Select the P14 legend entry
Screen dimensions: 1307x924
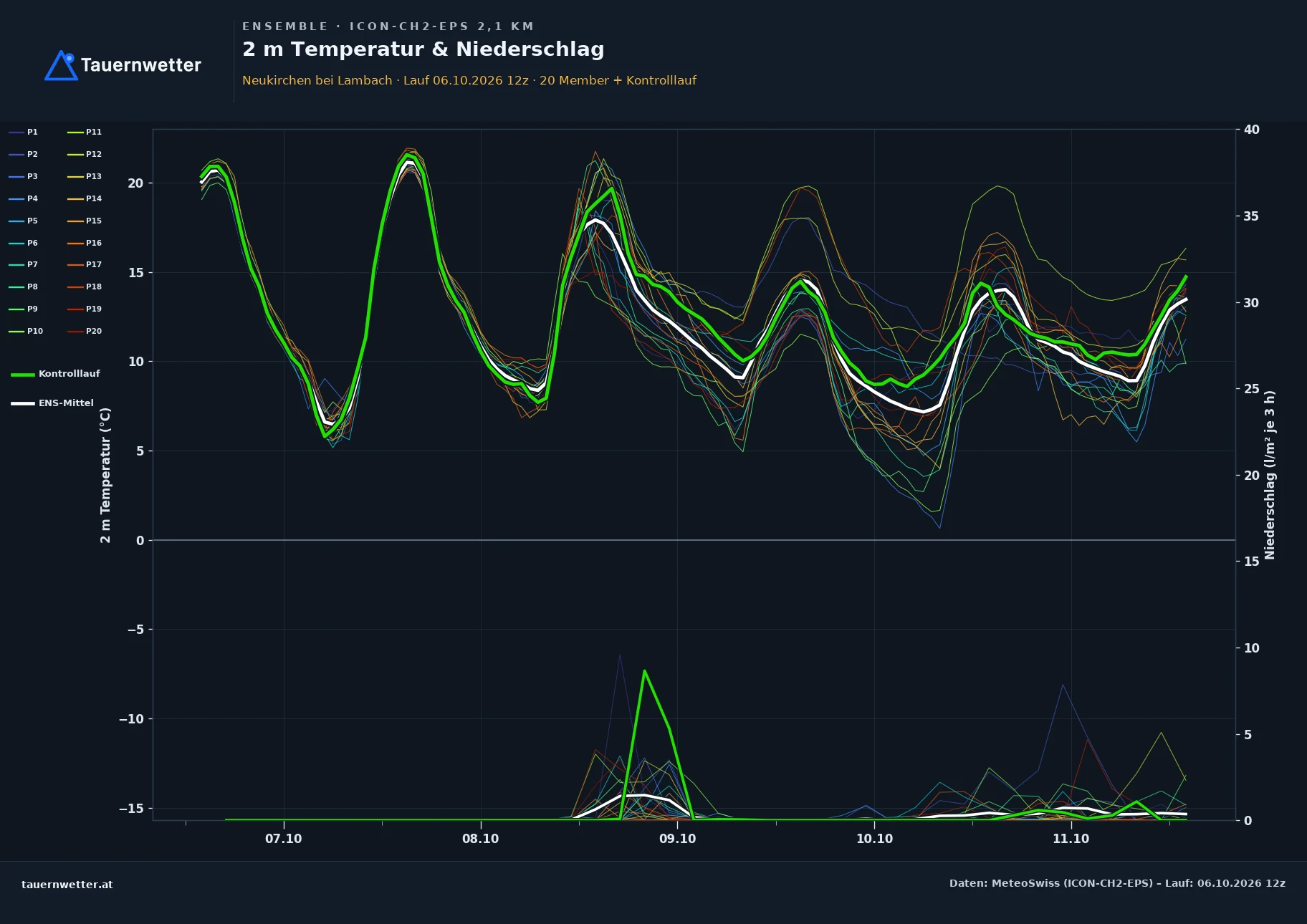click(x=85, y=199)
